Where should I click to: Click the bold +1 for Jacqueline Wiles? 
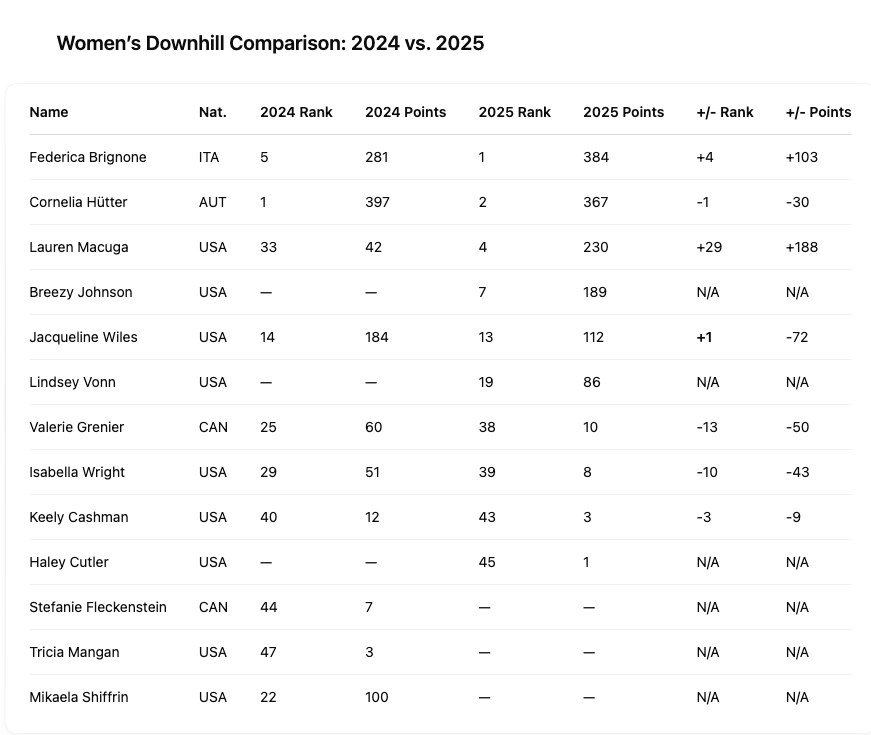704,337
